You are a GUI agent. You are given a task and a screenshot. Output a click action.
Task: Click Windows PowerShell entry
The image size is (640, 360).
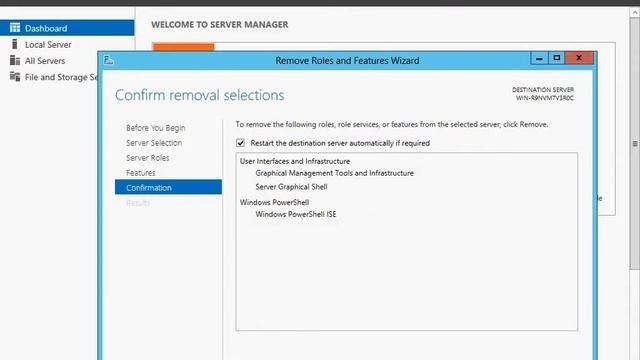pos(274,202)
